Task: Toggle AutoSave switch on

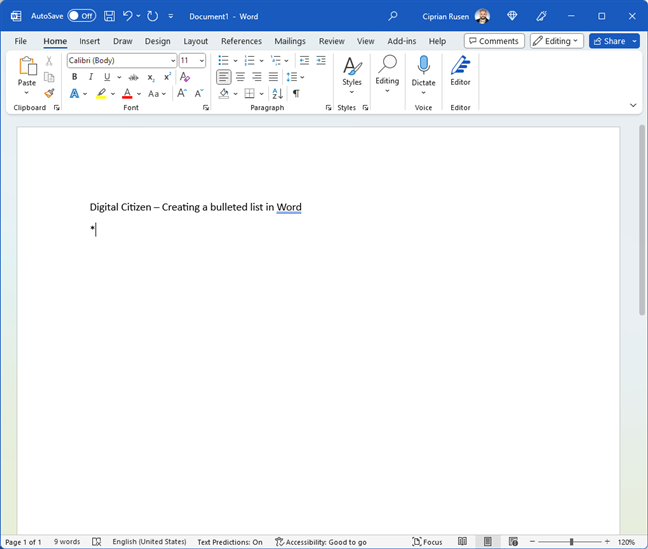Action: [x=82, y=16]
